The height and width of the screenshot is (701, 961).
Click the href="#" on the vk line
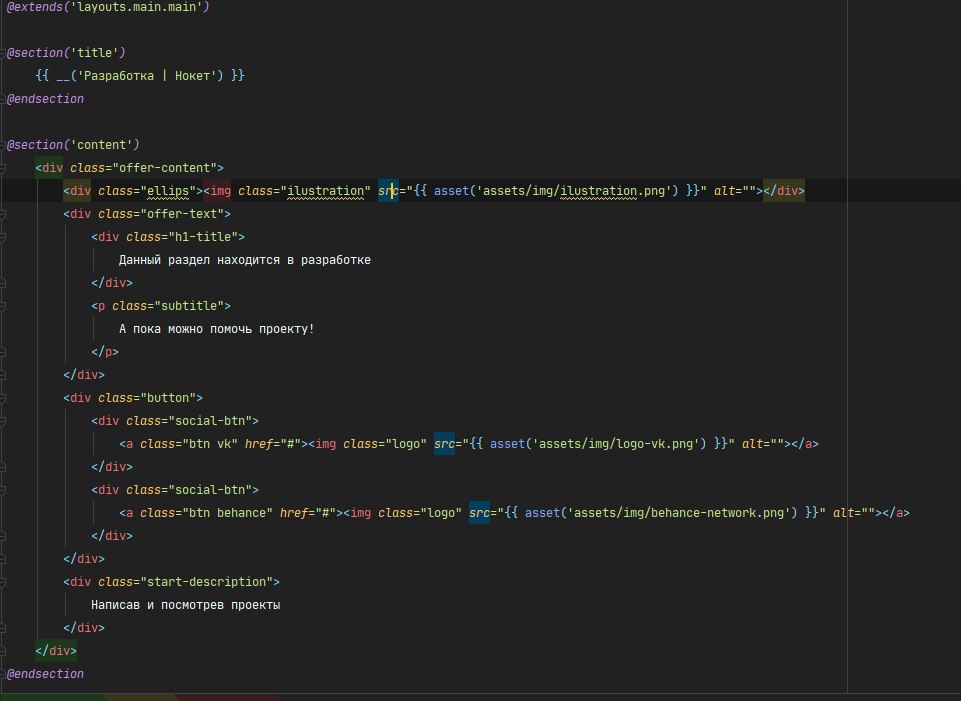click(273, 444)
